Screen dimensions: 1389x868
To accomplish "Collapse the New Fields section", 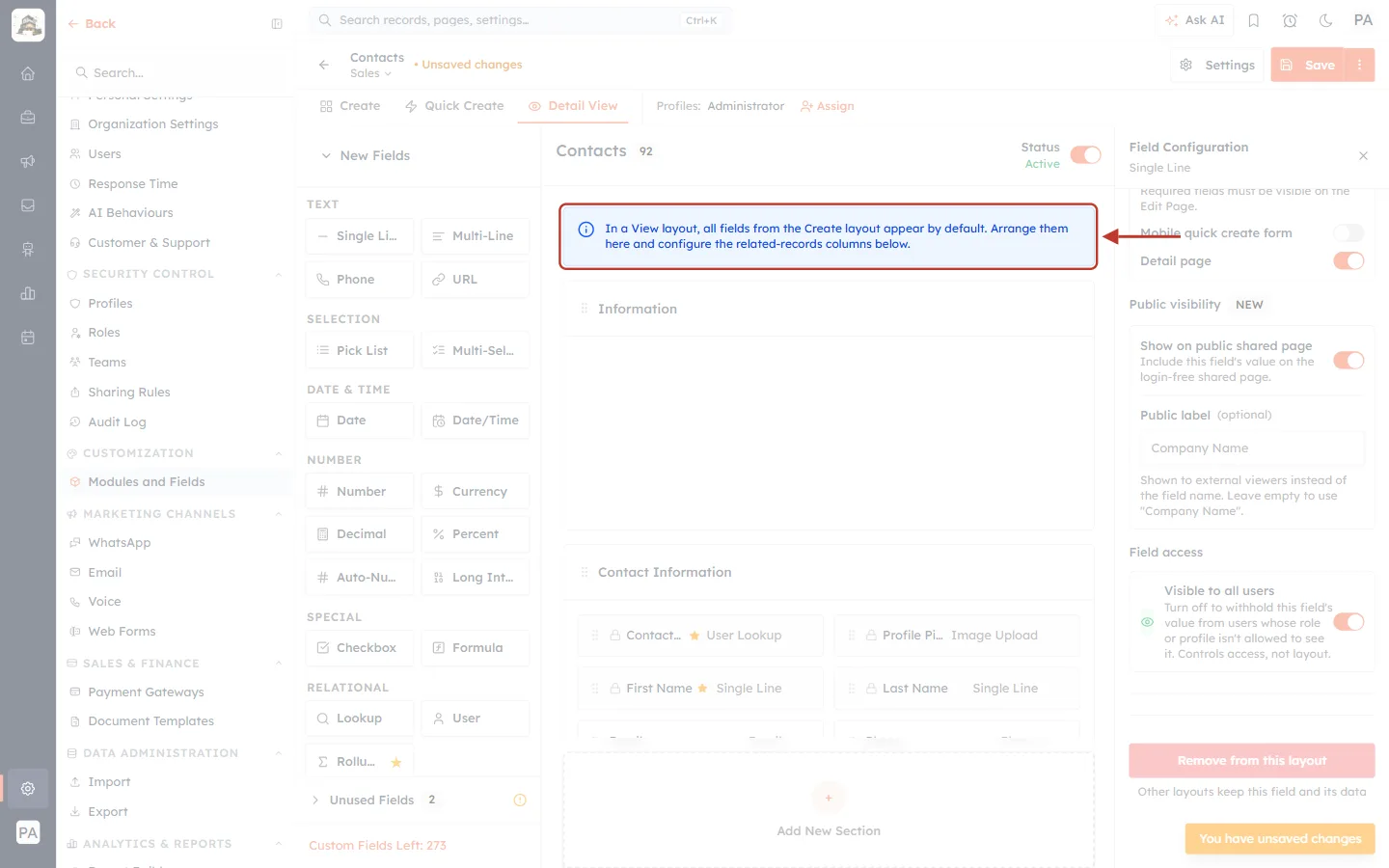I will pyautogui.click(x=326, y=155).
